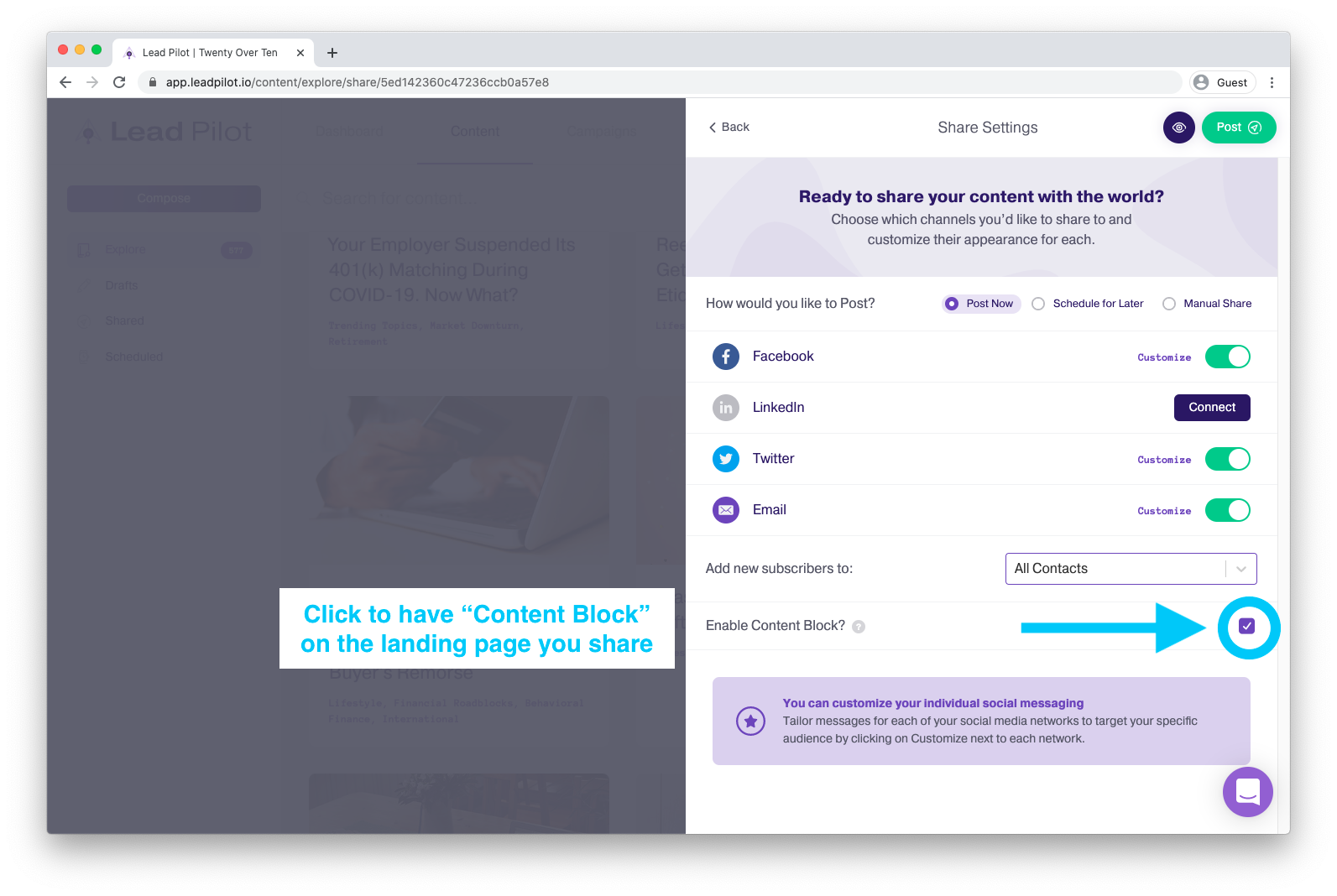Open the chat support bubble icon
The image size is (1337, 896).
1248,791
